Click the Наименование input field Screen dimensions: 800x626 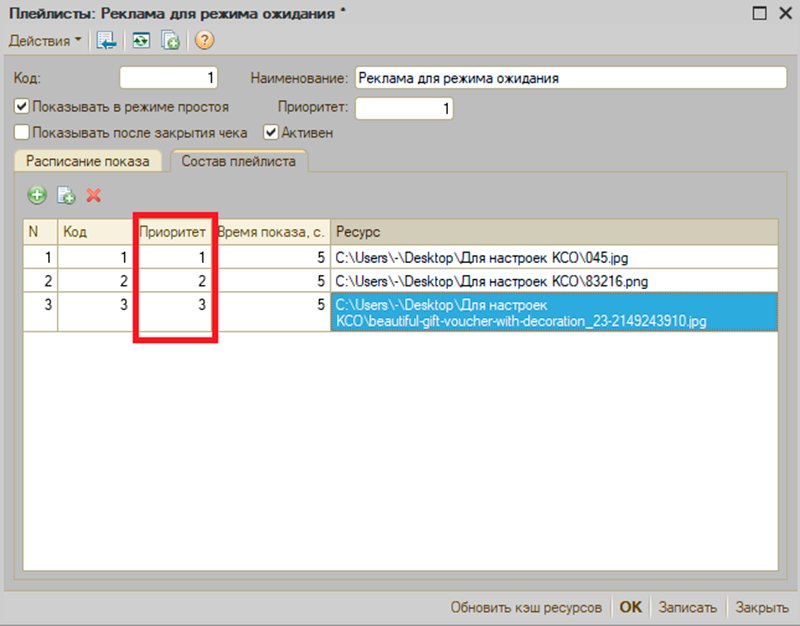click(571, 78)
